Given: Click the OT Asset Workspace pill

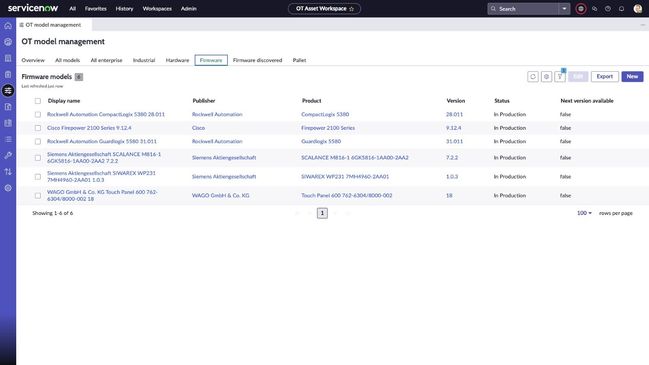Looking at the screenshot, I should click(324, 9).
